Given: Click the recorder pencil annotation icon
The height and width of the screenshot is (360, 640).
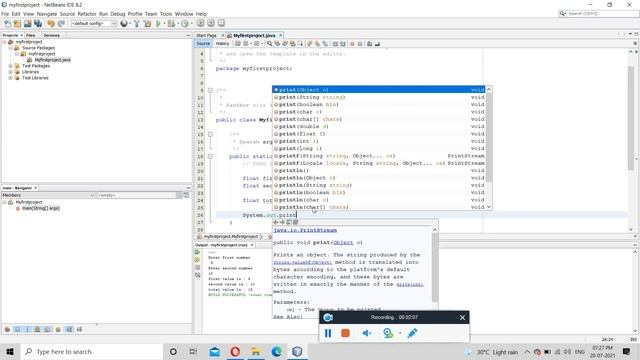Looking at the screenshot, I should tap(412, 333).
